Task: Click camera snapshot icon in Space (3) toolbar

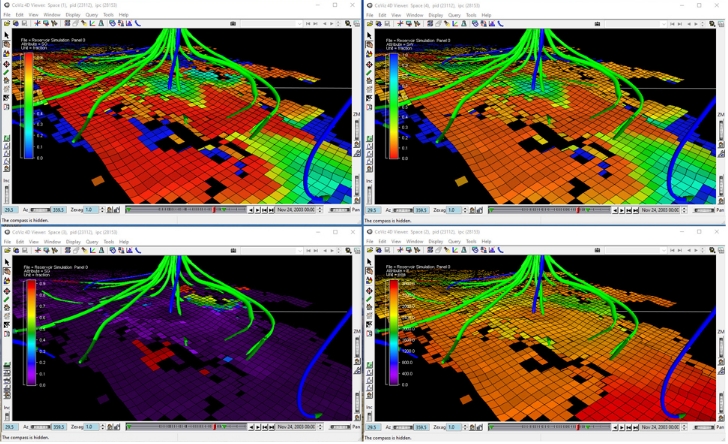Action: [x=233, y=250]
